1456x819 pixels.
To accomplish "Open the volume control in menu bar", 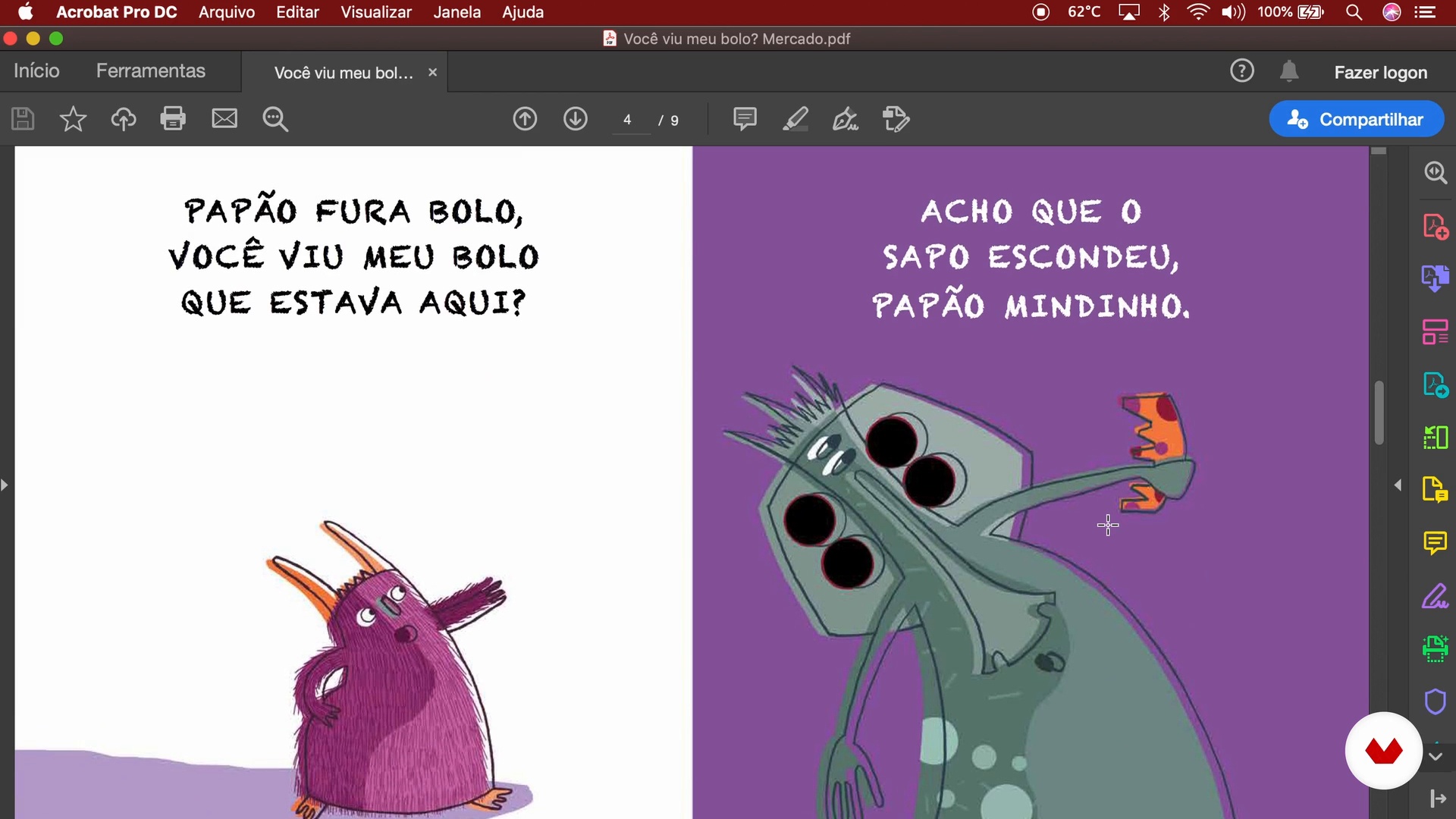I will pos(1234,12).
